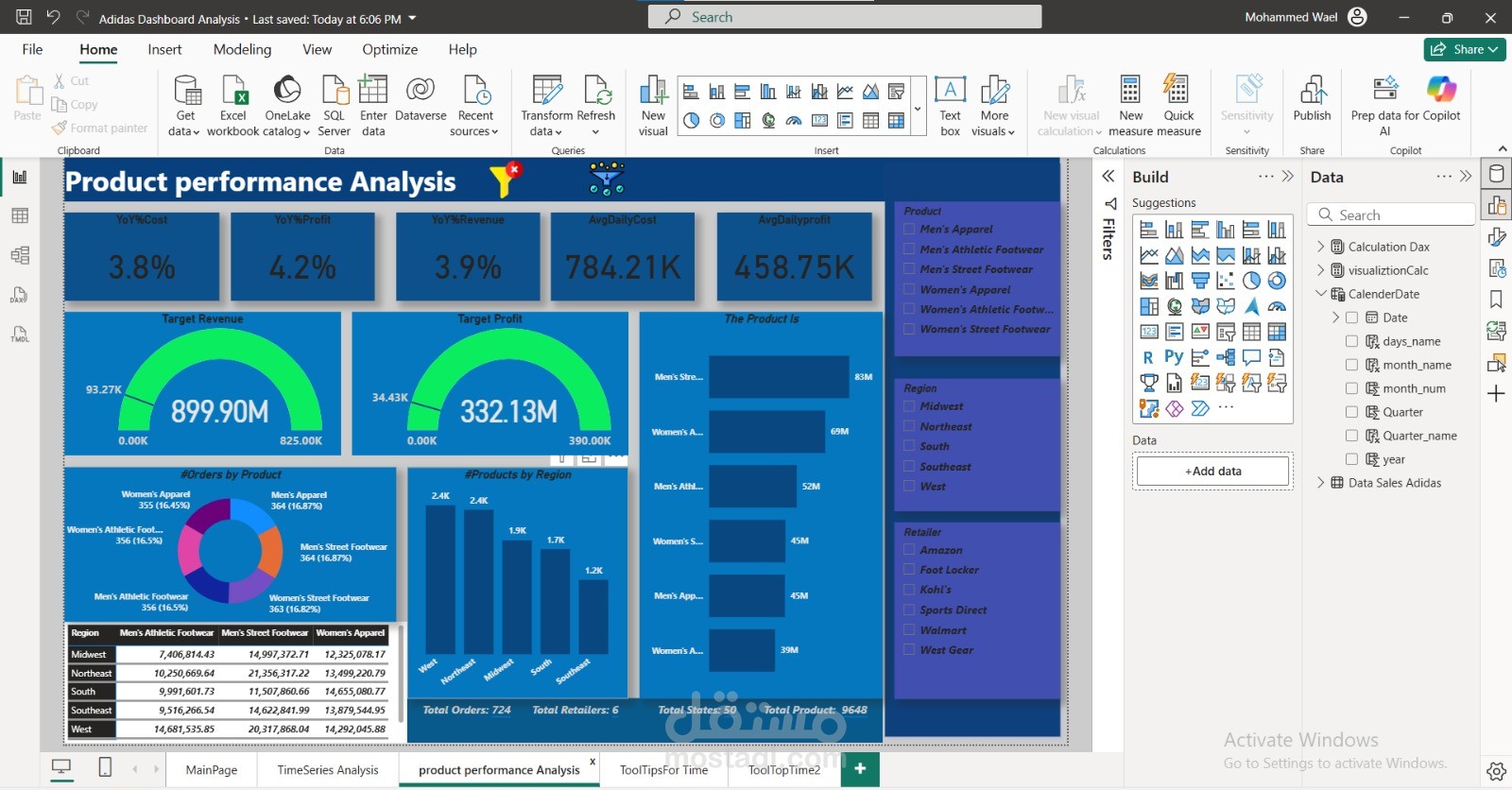Screen dimensions: 1512x790
Task: Click the +Add data button
Action: pyautogui.click(x=1213, y=471)
